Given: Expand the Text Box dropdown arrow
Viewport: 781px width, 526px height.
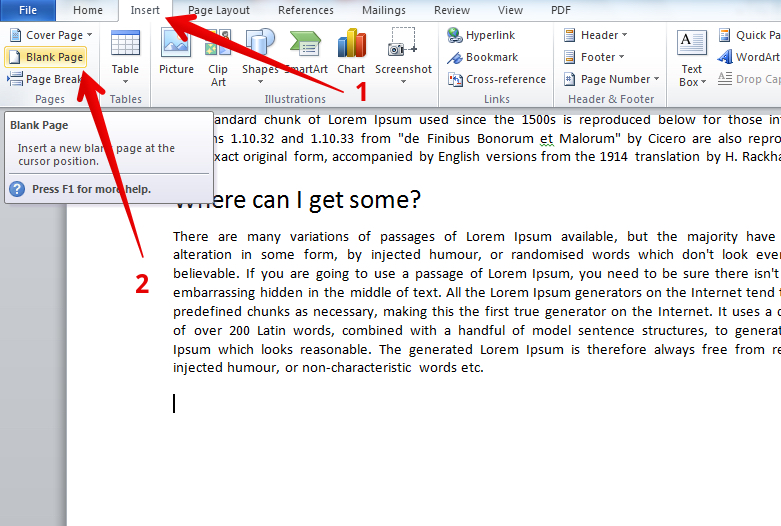Looking at the screenshot, I should tap(703, 82).
